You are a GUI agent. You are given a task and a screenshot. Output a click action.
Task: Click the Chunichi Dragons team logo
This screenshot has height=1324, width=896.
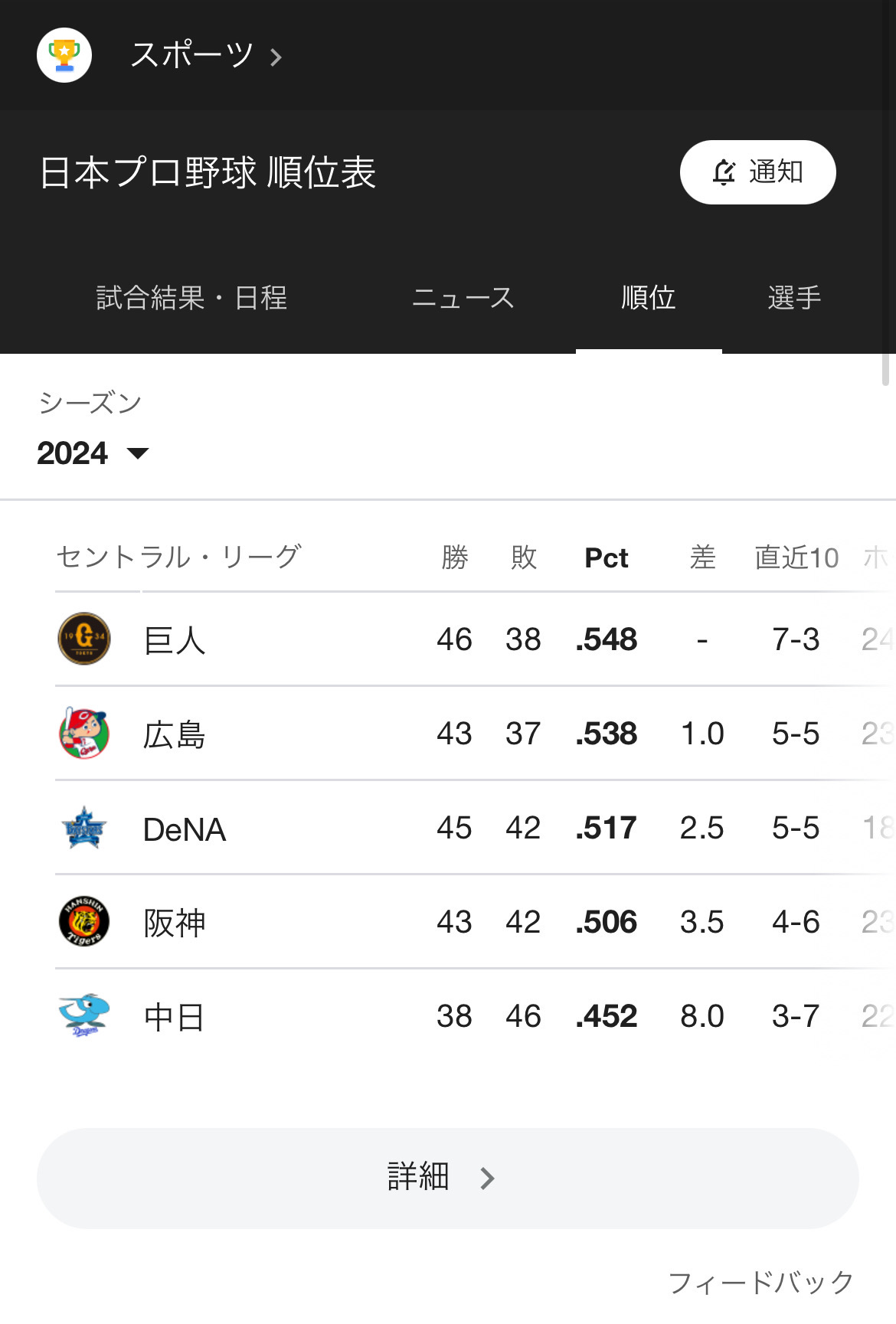coord(84,1016)
